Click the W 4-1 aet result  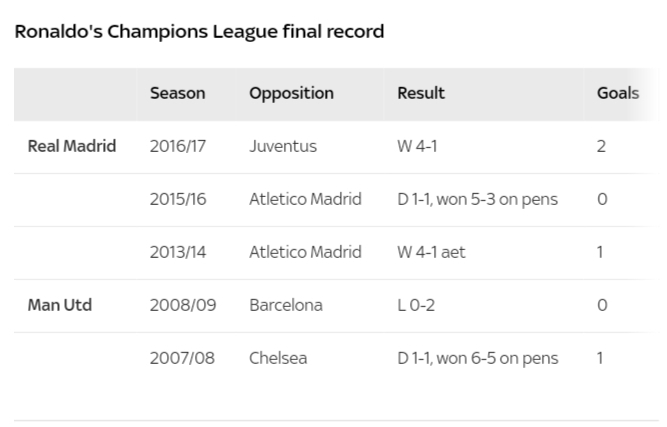(431, 252)
